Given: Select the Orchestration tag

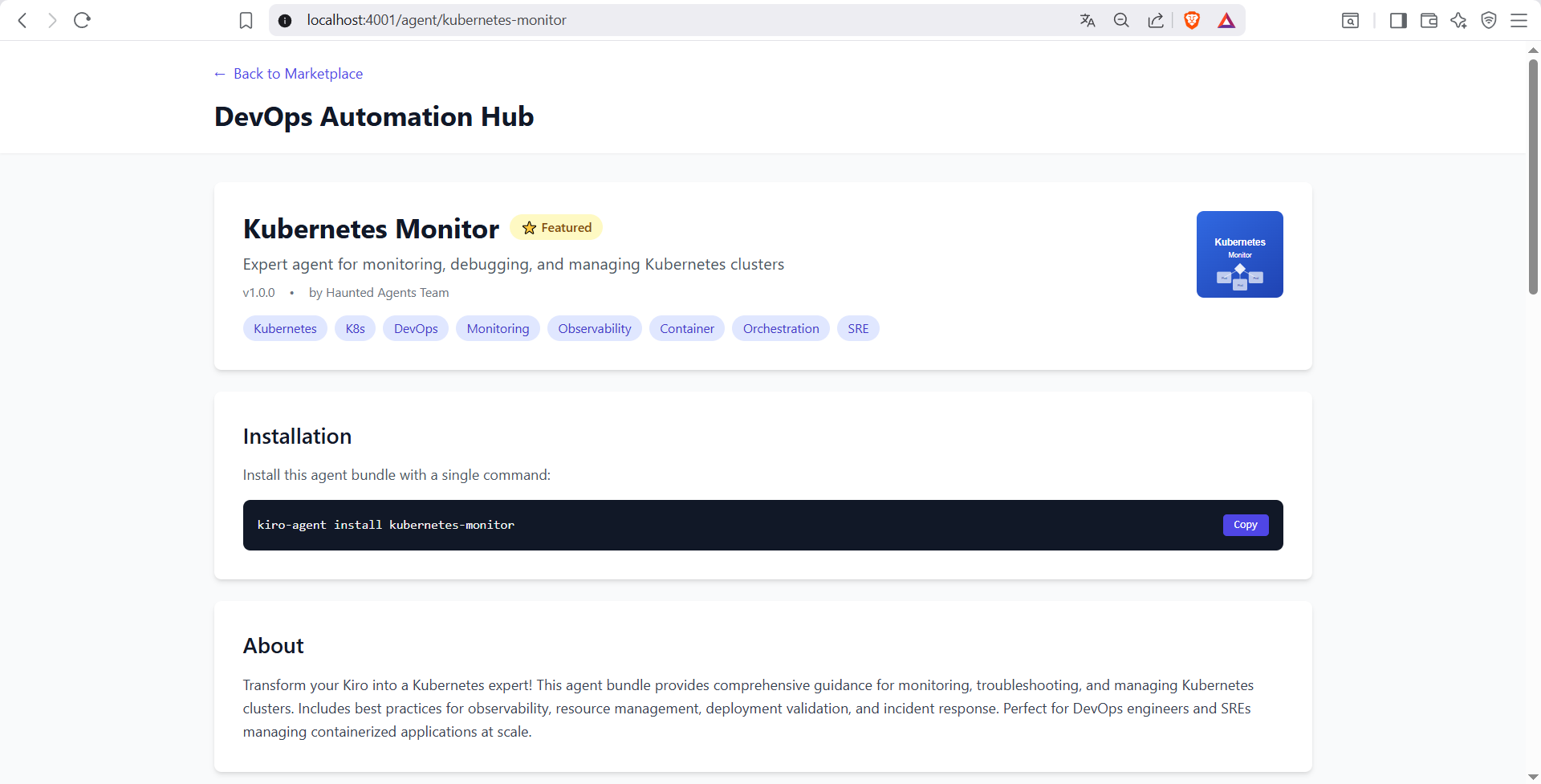Looking at the screenshot, I should 781,328.
